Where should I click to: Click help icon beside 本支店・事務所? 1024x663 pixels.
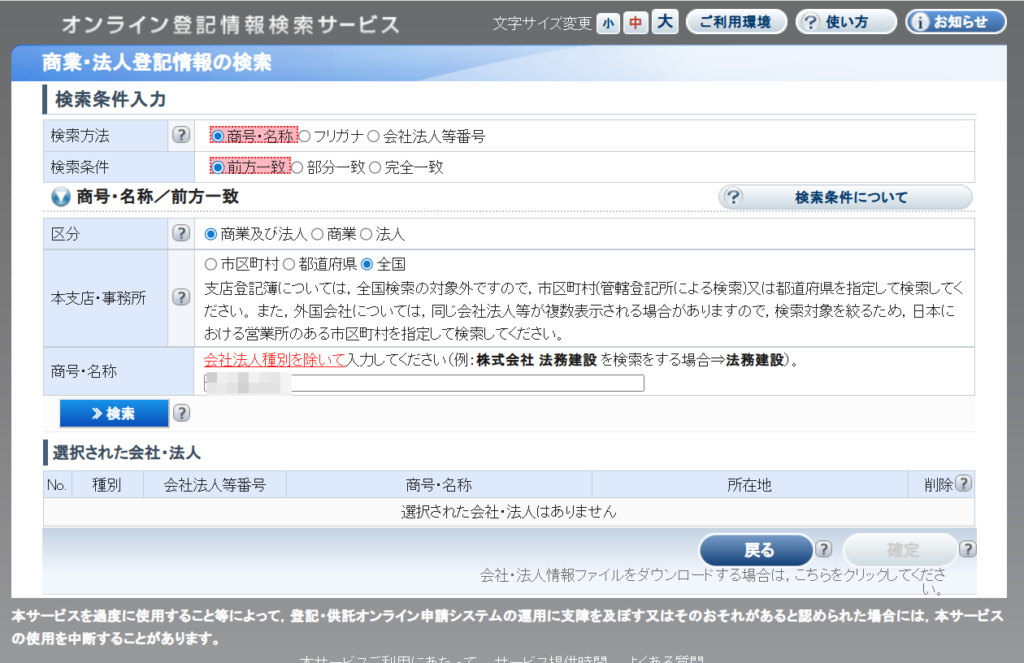(x=180, y=297)
